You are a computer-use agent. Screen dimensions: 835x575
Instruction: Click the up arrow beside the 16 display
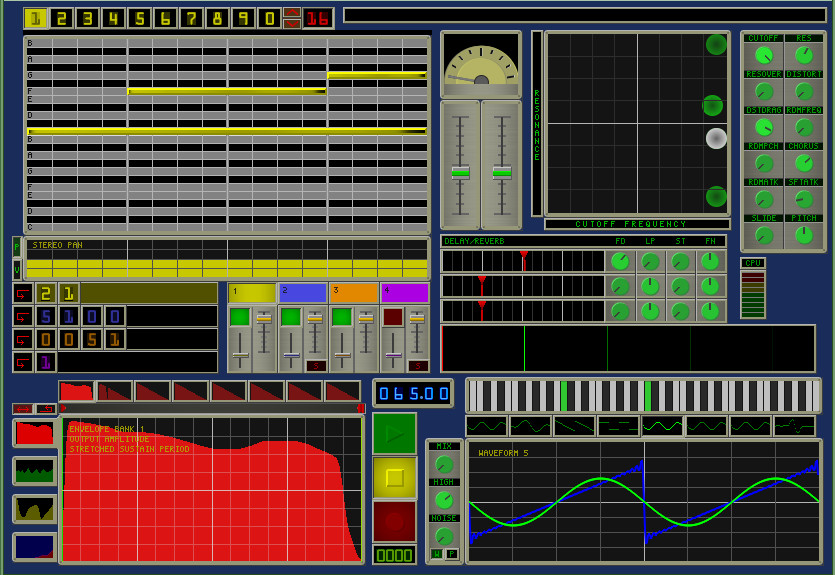pyautogui.click(x=292, y=13)
